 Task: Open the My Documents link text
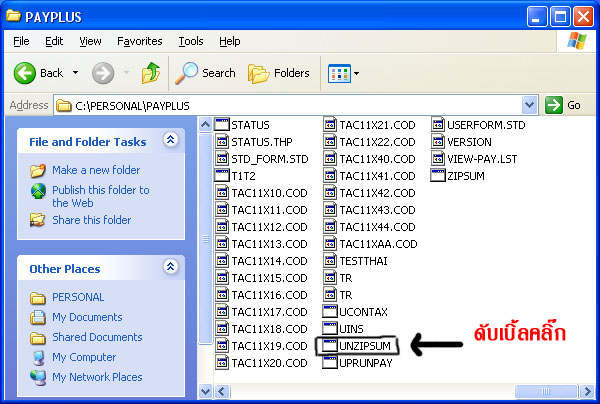(x=87, y=317)
